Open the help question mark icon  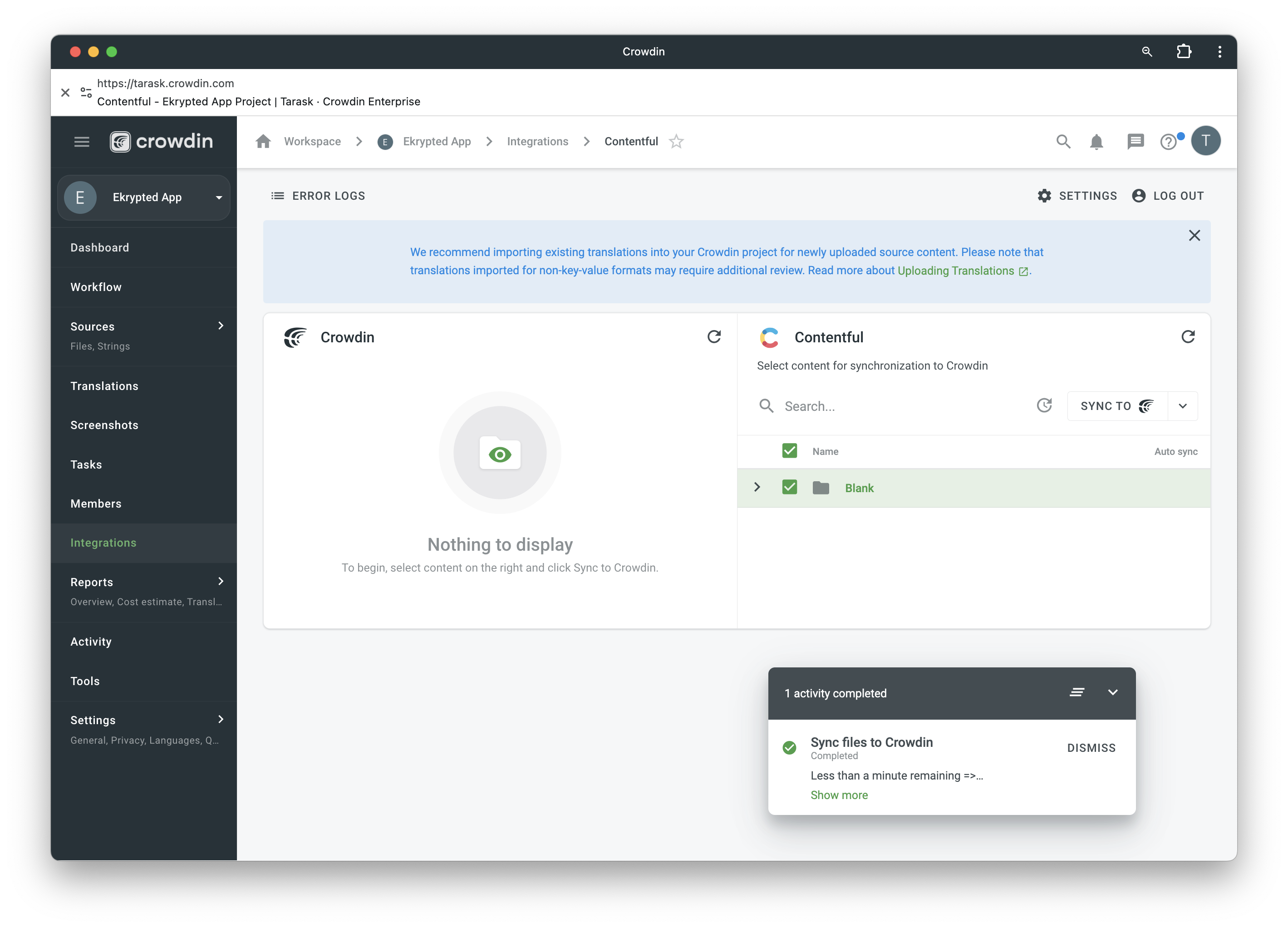(1168, 142)
